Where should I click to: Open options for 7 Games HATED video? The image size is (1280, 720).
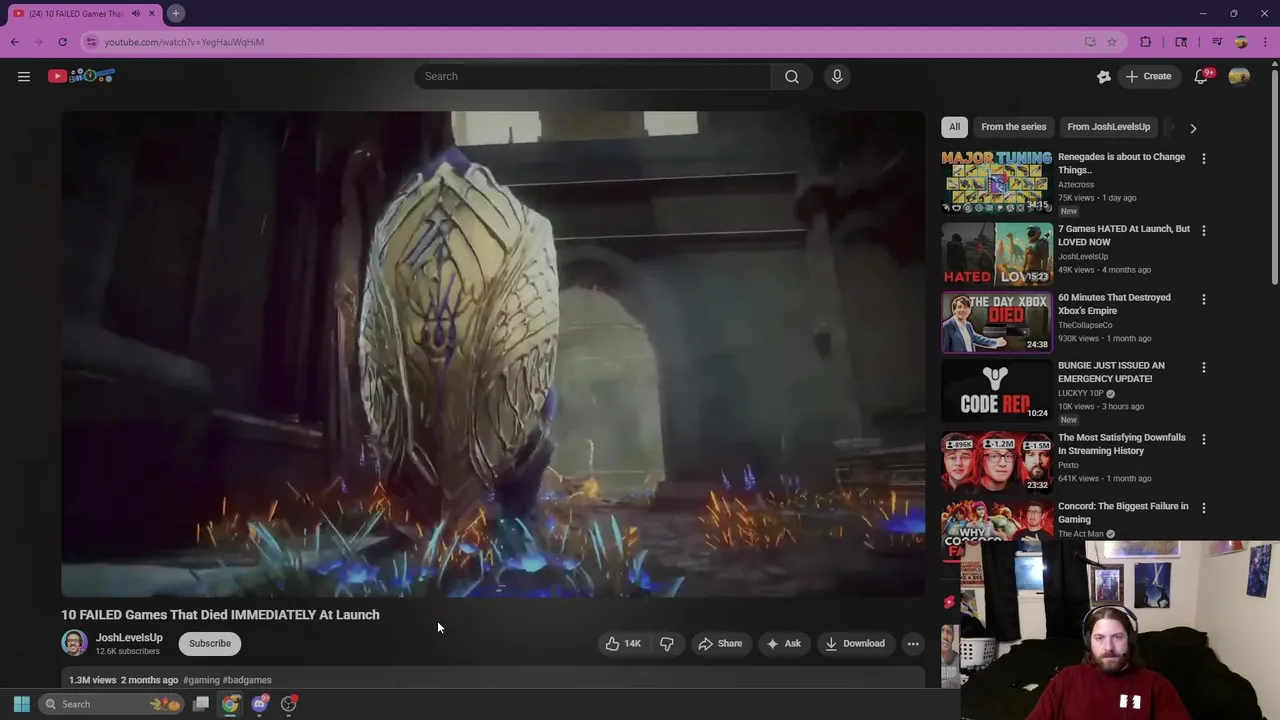click(x=1204, y=231)
